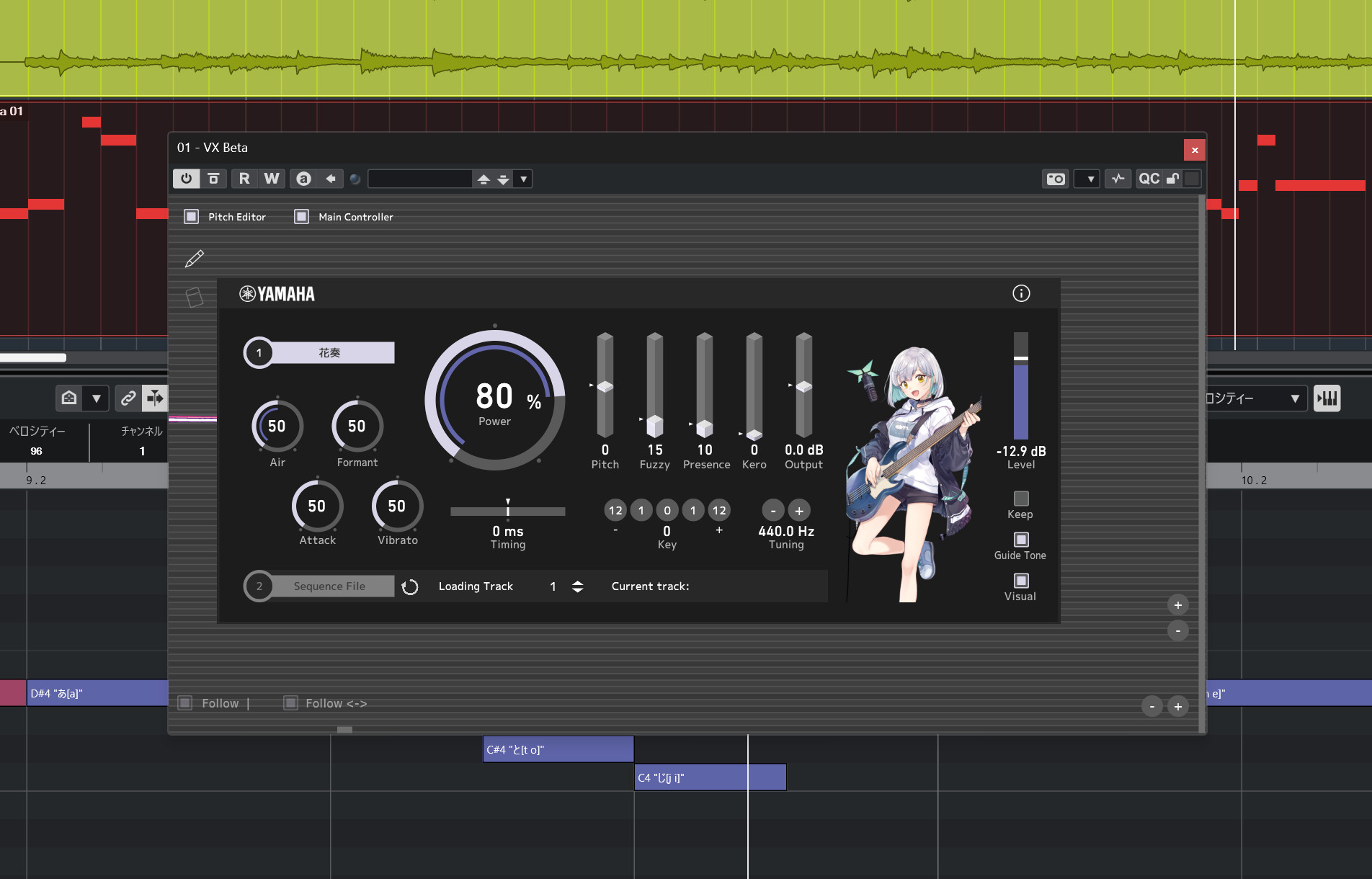Select note C#4 "と[t o]"
The height and width of the screenshot is (879, 1372).
tap(558, 749)
